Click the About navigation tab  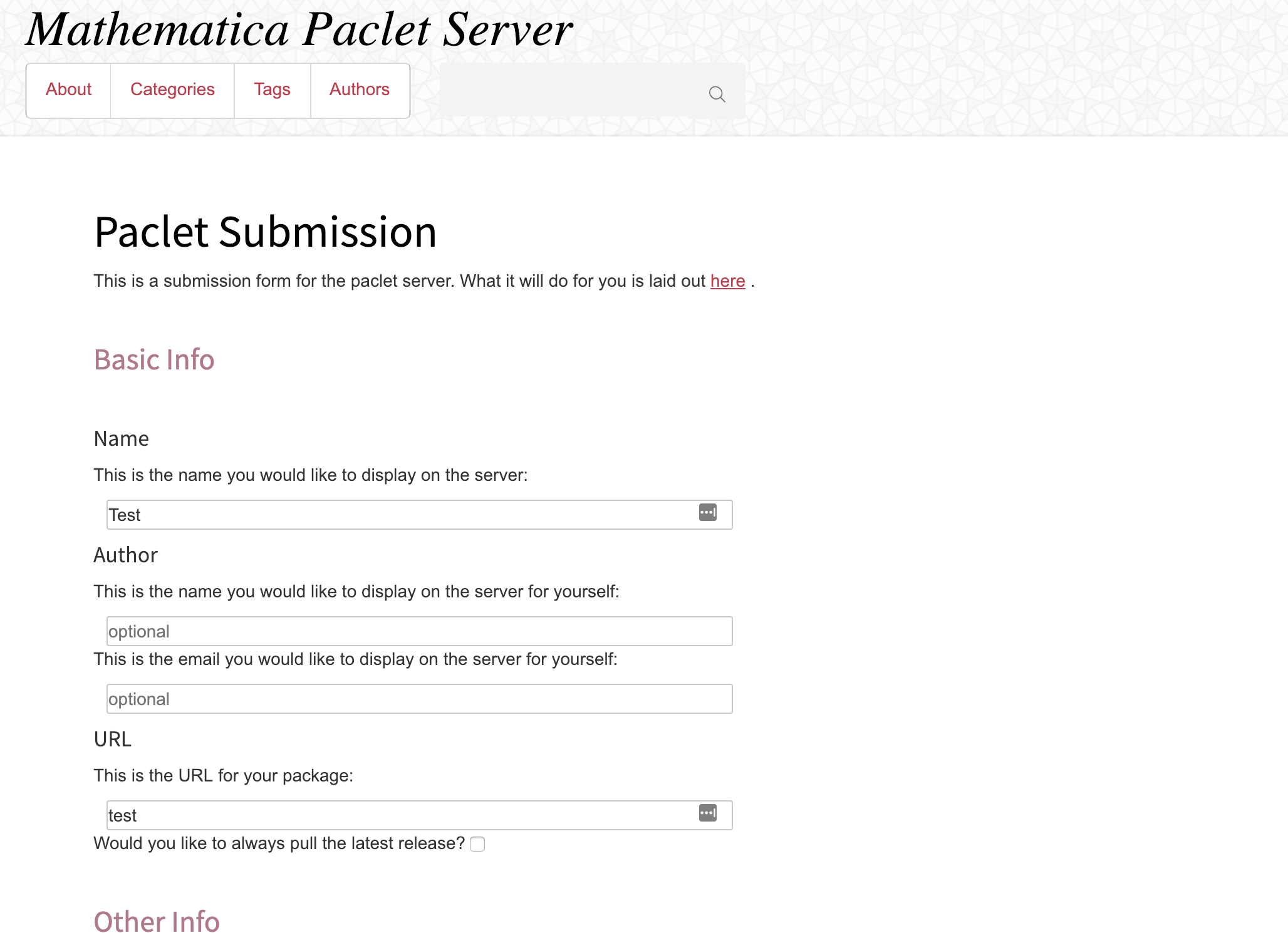(x=68, y=89)
